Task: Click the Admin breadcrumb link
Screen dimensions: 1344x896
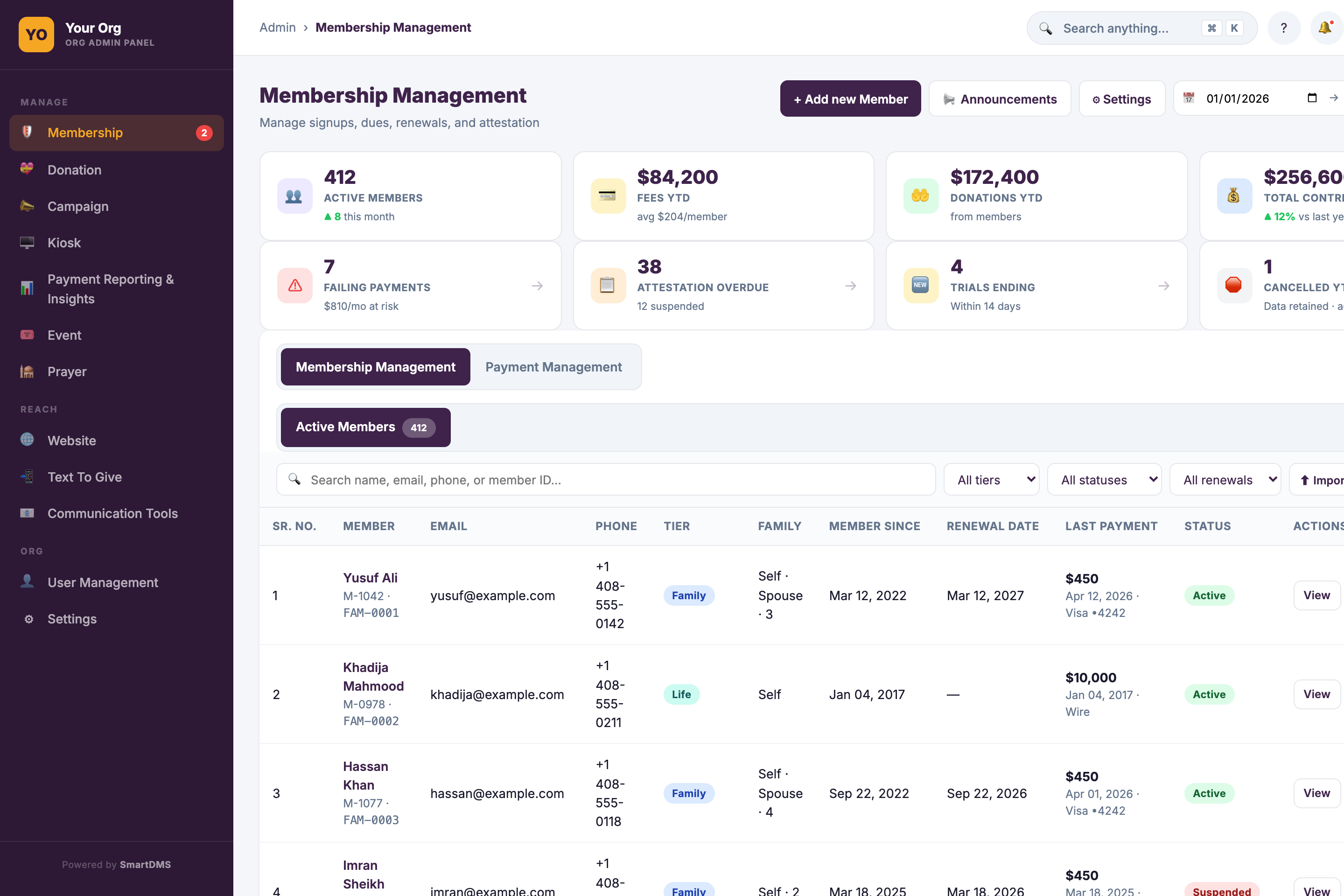Action: point(278,28)
